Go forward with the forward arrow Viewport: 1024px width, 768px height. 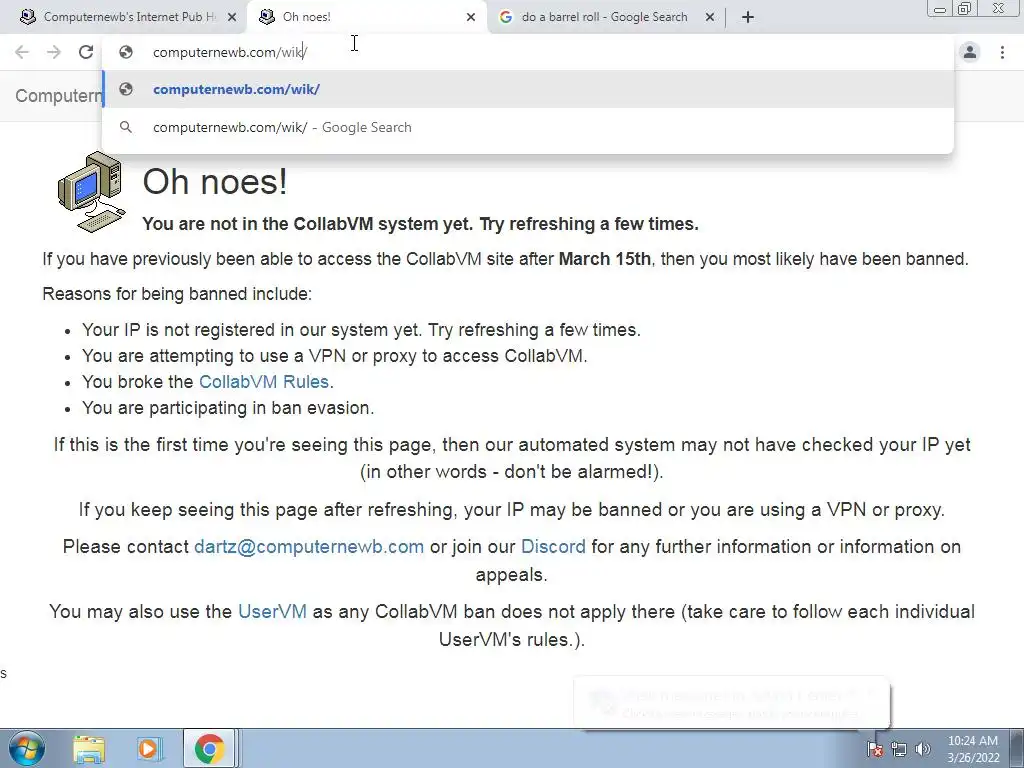click(x=54, y=52)
